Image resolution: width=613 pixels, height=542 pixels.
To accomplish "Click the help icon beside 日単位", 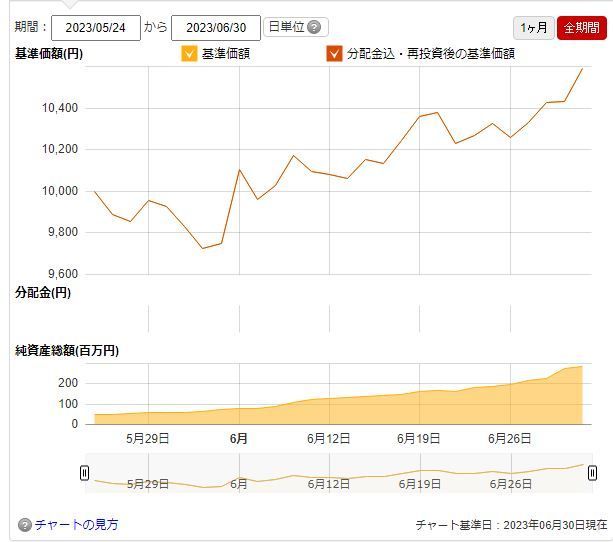I will click(315, 28).
